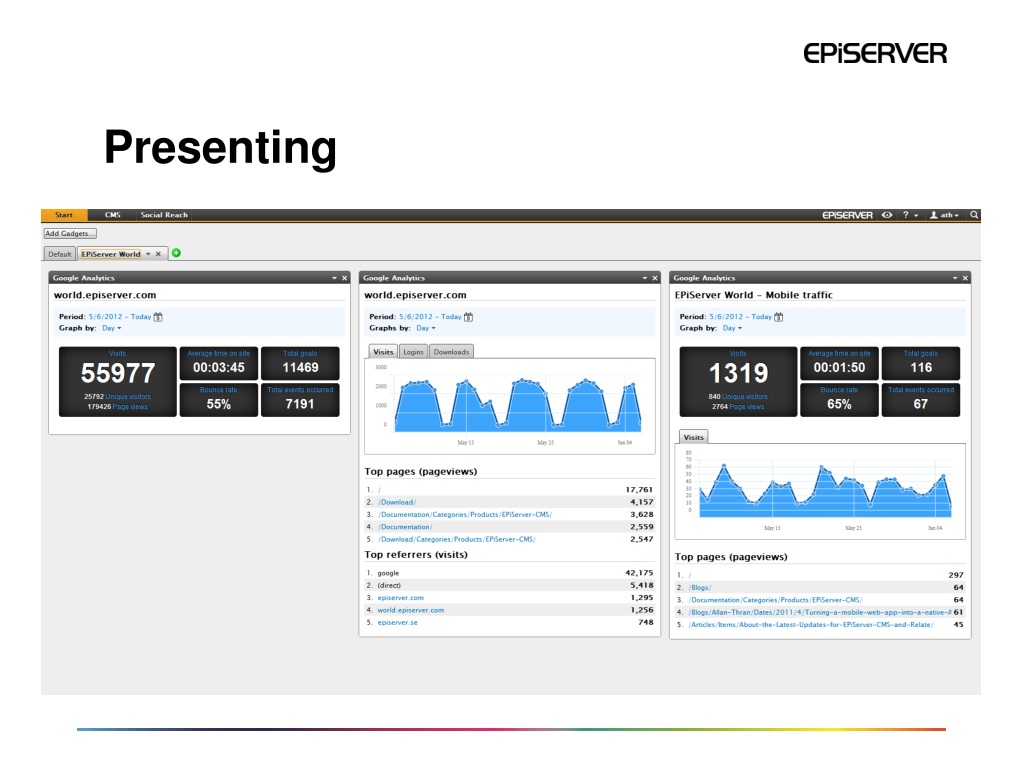Click the 55977 visits tile

118,381
